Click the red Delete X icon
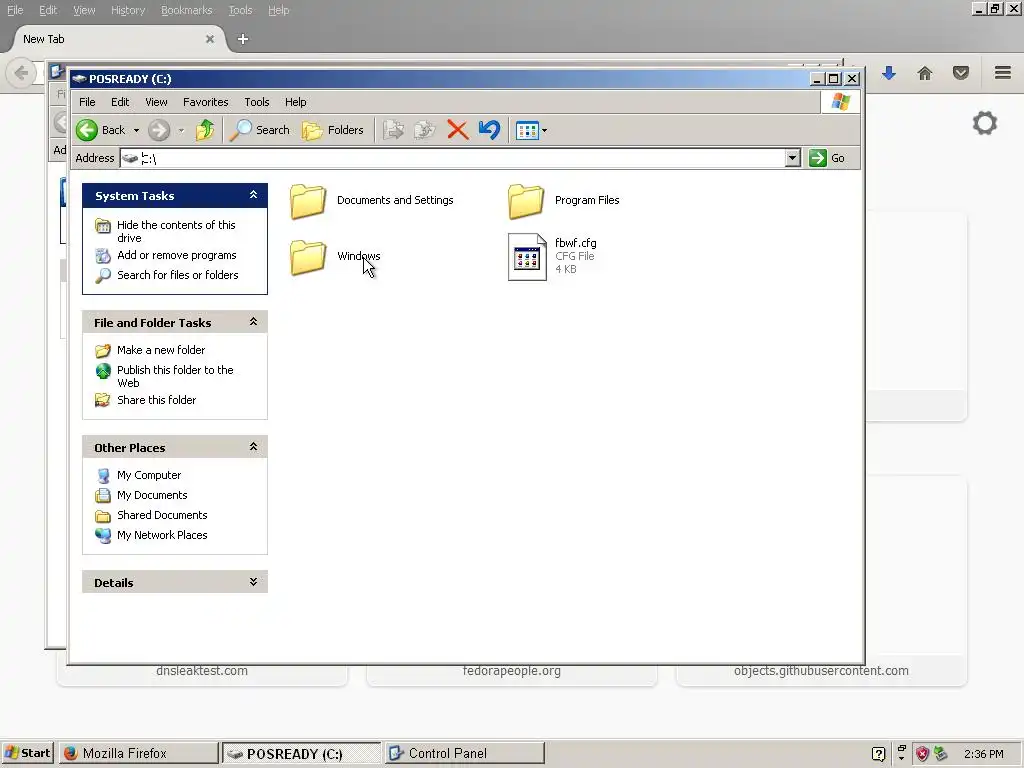1024x768 pixels. [458, 130]
